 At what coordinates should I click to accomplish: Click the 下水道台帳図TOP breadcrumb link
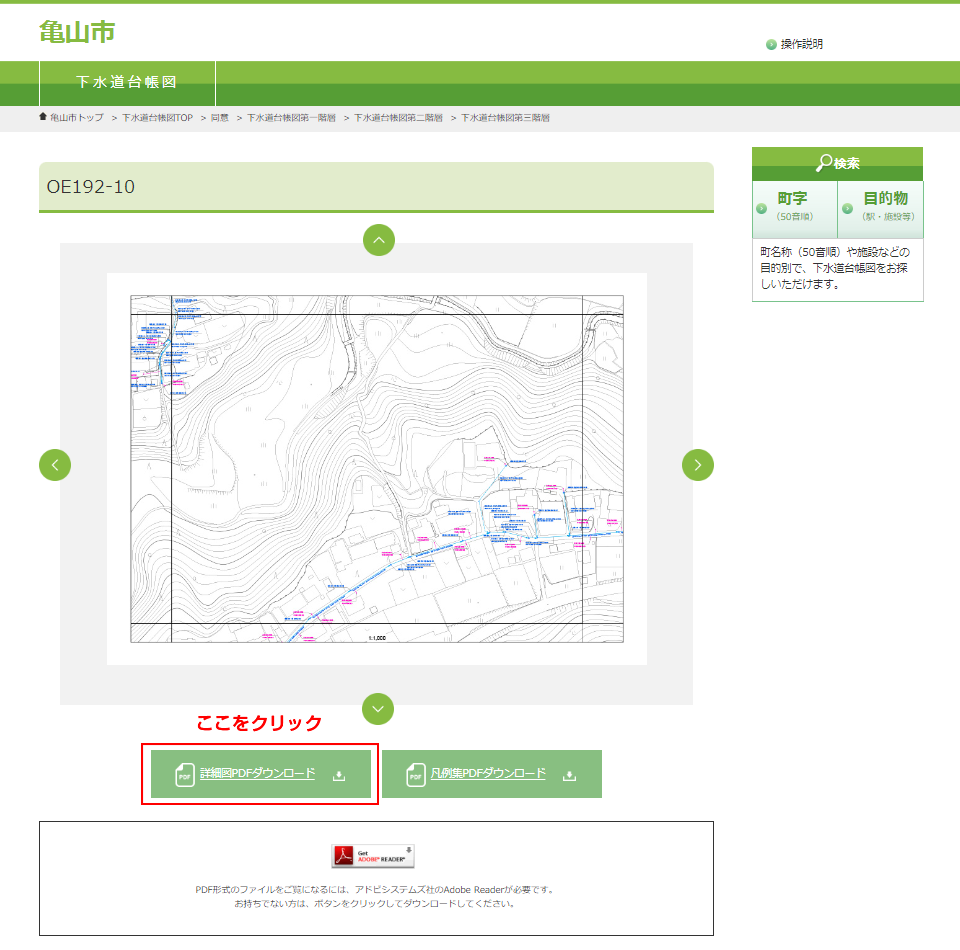tap(157, 118)
